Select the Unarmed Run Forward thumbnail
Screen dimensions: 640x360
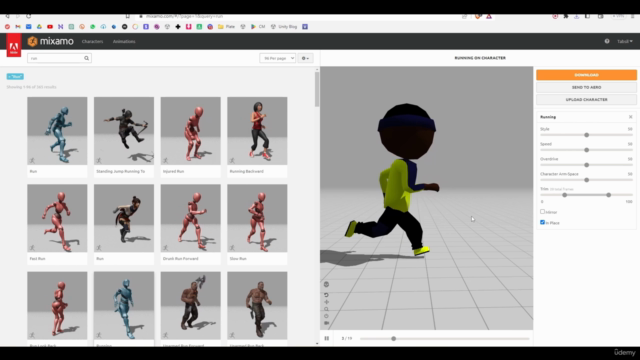191,306
